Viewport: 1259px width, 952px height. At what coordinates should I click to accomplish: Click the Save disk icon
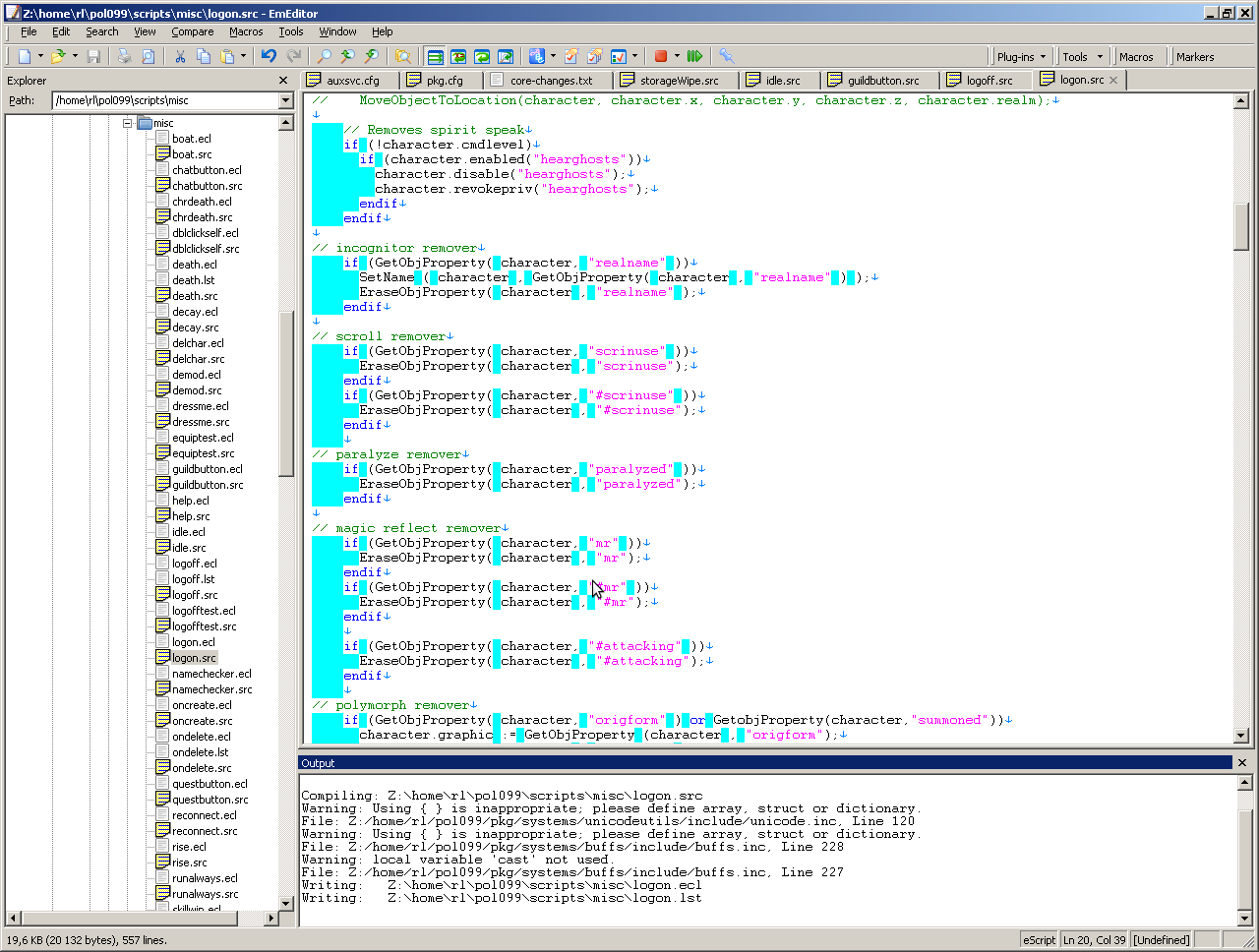(93, 56)
